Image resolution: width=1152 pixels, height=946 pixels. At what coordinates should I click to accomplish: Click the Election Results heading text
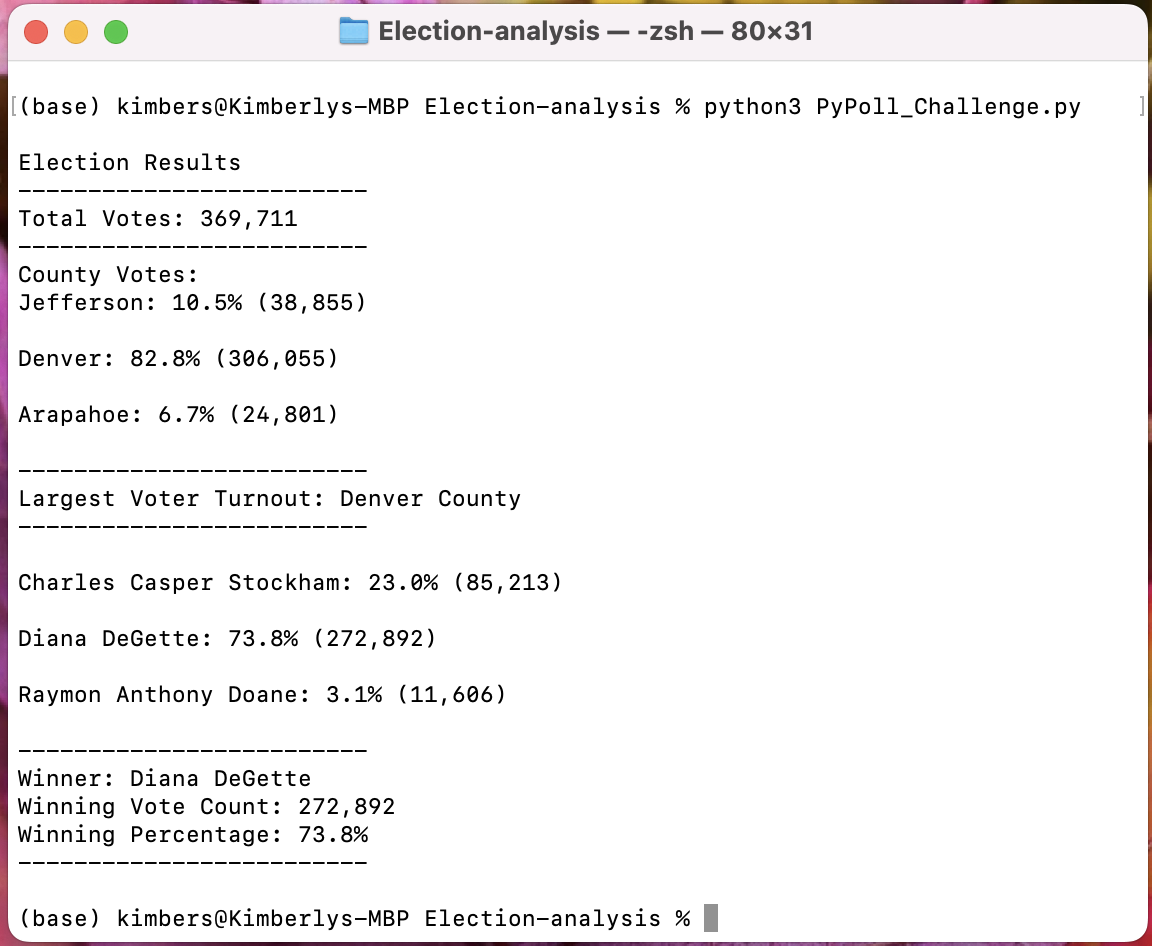[130, 162]
